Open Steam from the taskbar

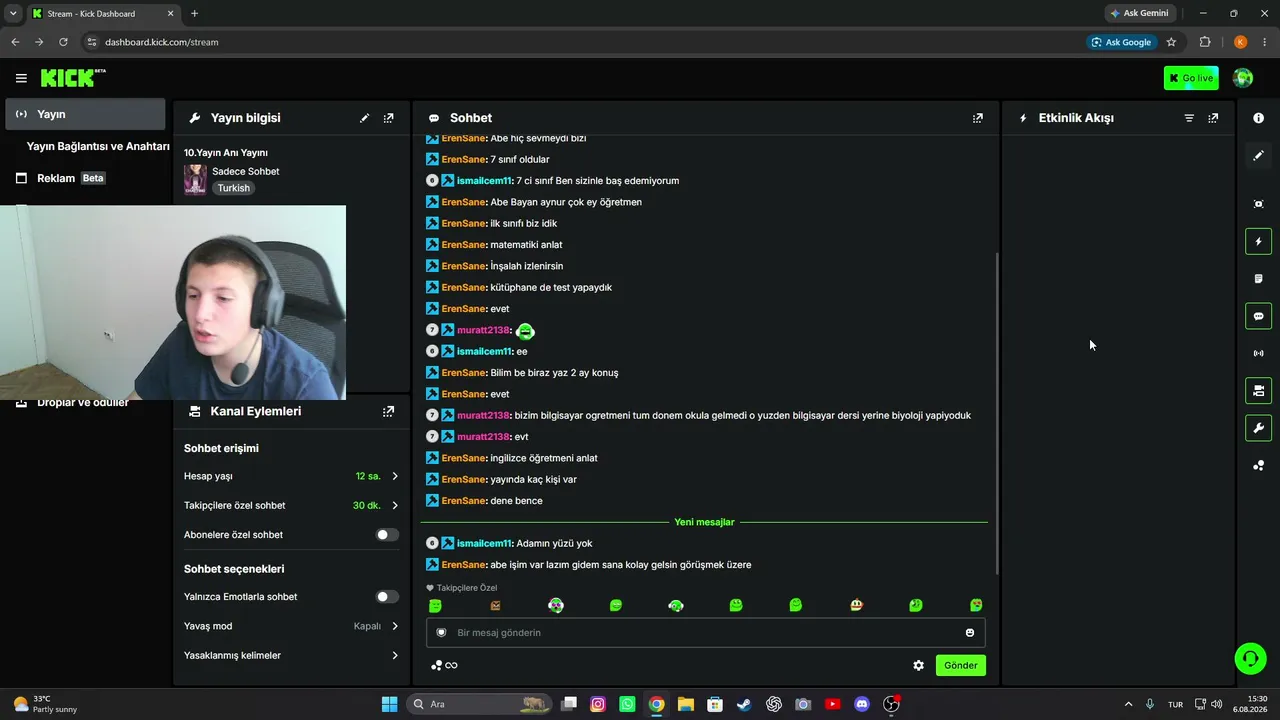click(744, 704)
